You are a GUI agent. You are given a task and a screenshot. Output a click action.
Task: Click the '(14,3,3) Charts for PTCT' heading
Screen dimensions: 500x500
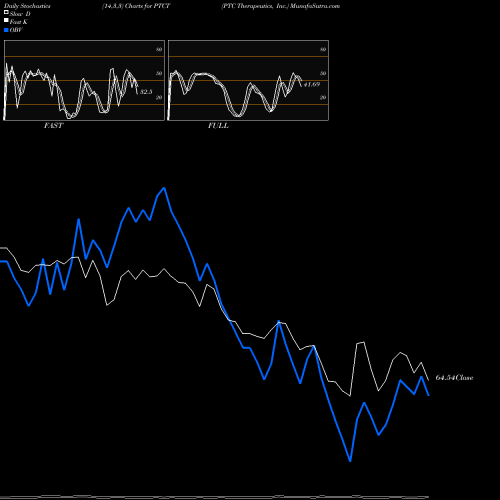pos(136,6)
